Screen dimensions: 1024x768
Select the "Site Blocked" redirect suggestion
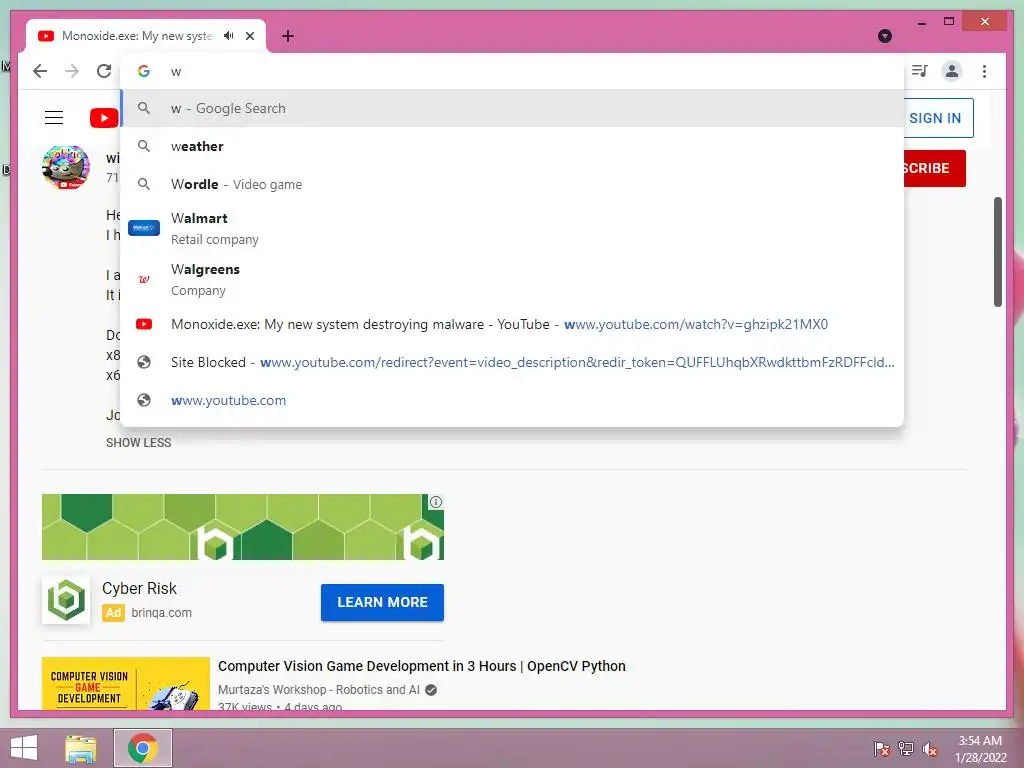(x=513, y=362)
